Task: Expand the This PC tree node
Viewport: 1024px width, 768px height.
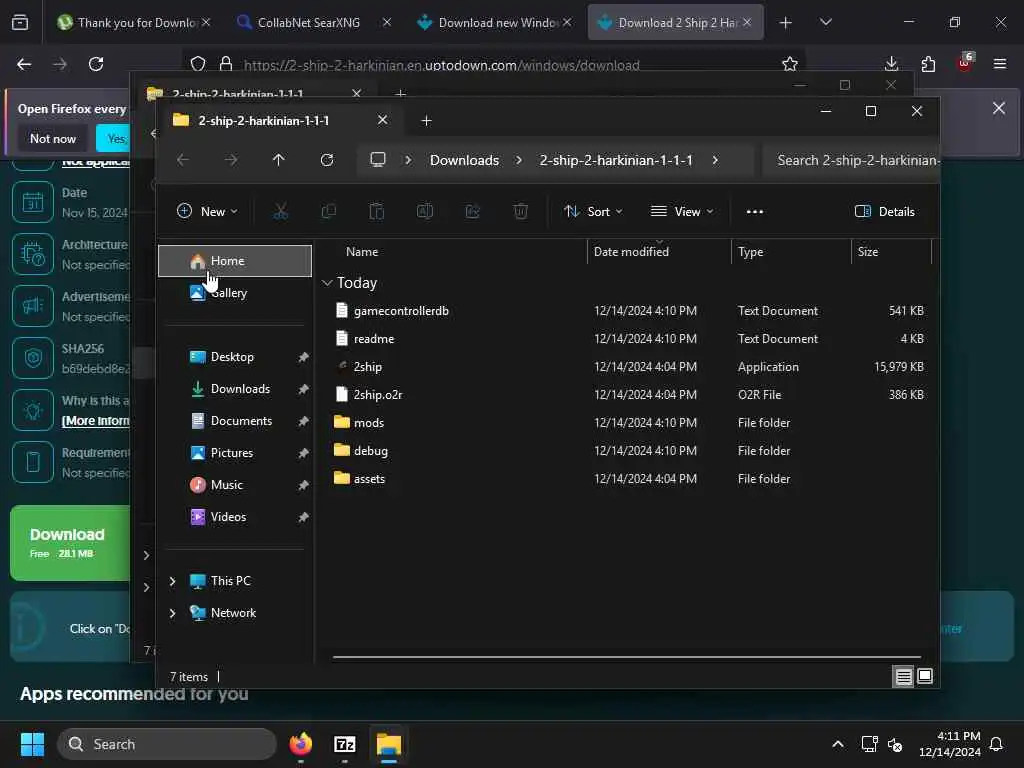Action: (x=172, y=581)
